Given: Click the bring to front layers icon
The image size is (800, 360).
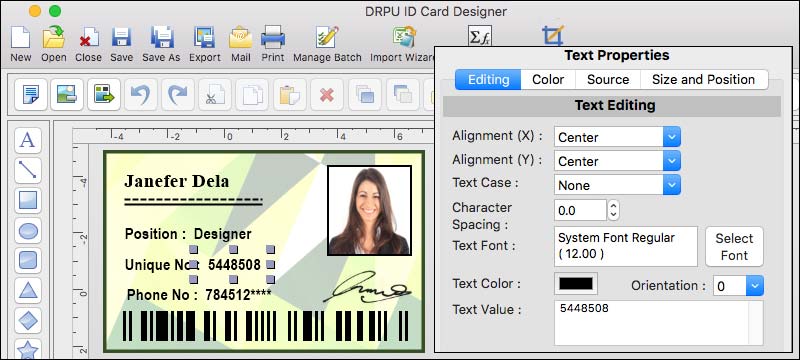Looking at the screenshot, I should click(x=364, y=94).
